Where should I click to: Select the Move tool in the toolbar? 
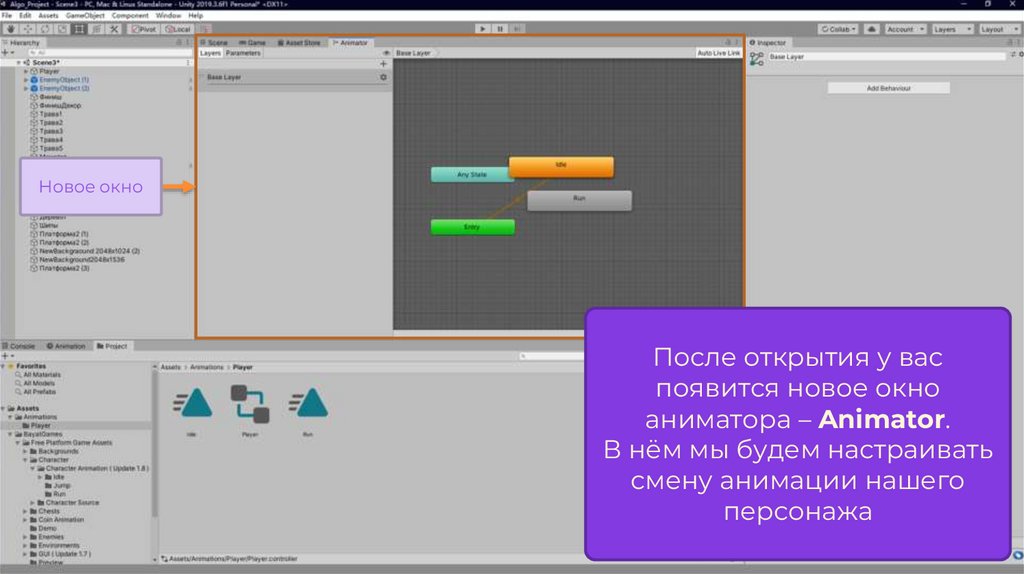click(27, 29)
